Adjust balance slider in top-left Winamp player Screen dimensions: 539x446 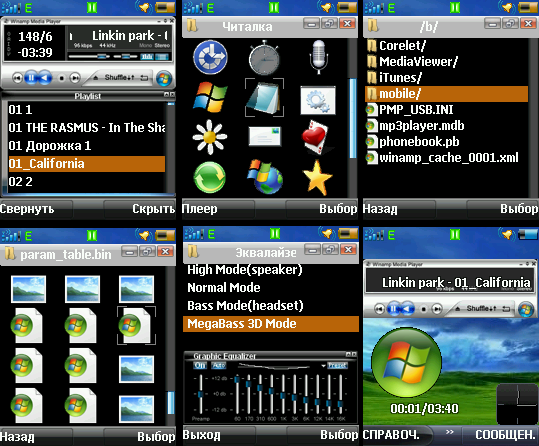coord(125,56)
